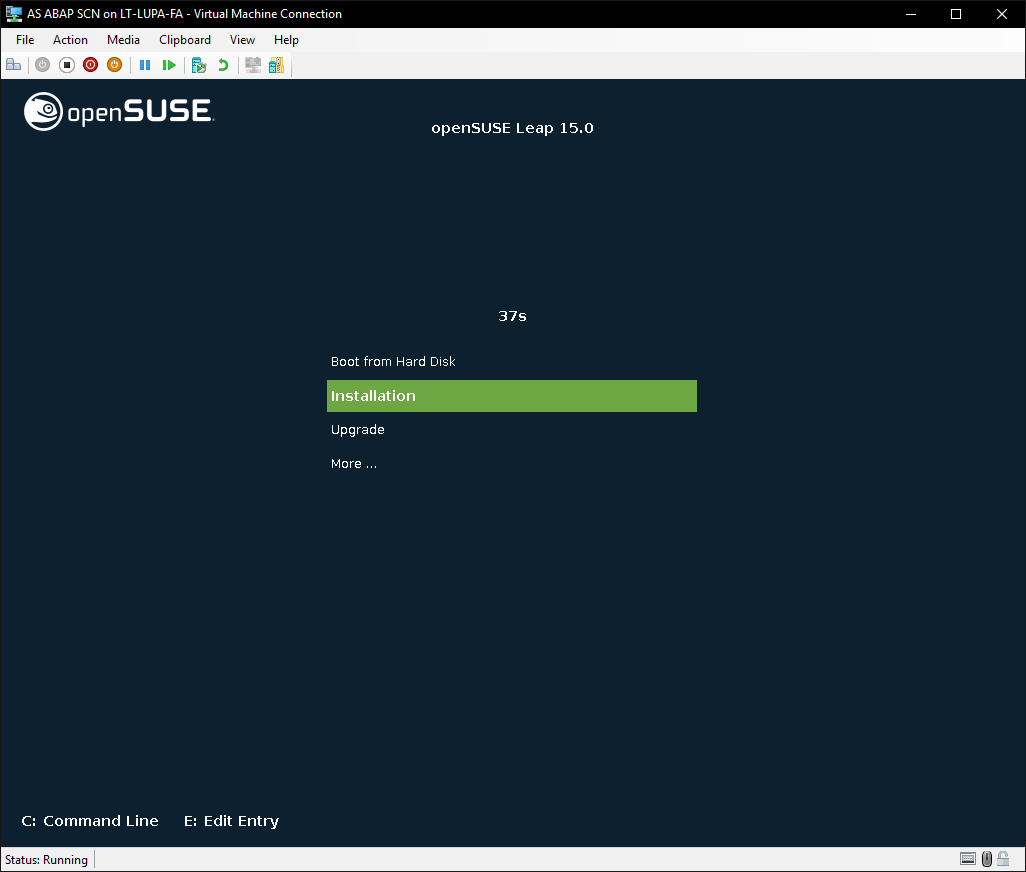Click the green Revert arrow icon
This screenshot has width=1026, height=872.
[223, 65]
